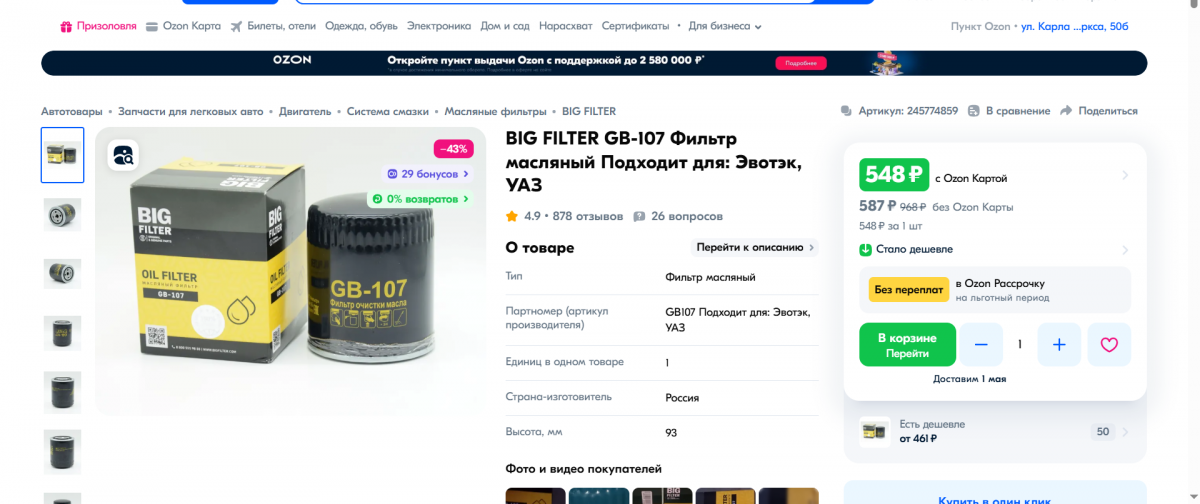Open Ozon Карта card icon link
Screen dimensions: 1200x504
(152, 26)
